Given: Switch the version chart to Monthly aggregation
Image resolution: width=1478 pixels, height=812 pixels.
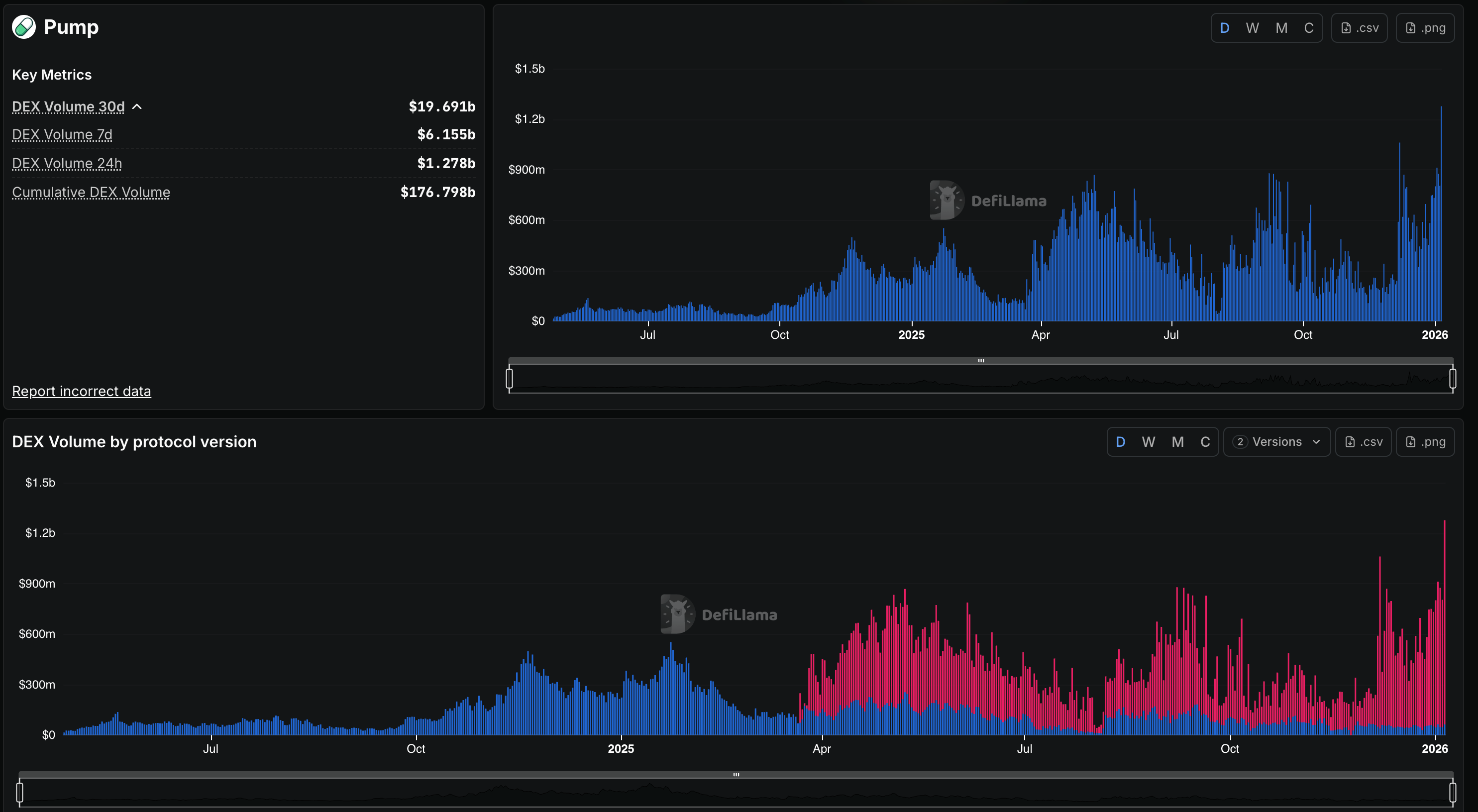Looking at the screenshot, I should tap(1178, 441).
